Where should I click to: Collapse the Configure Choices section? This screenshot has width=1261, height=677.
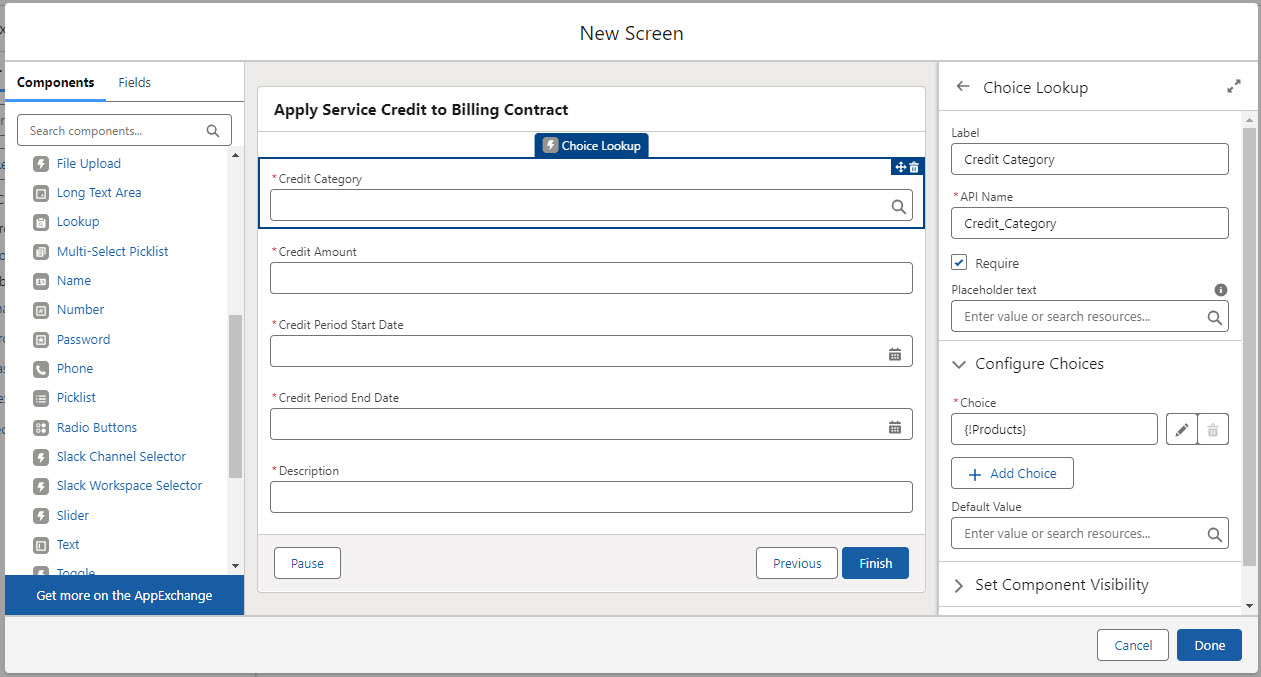(x=960, y=364)
